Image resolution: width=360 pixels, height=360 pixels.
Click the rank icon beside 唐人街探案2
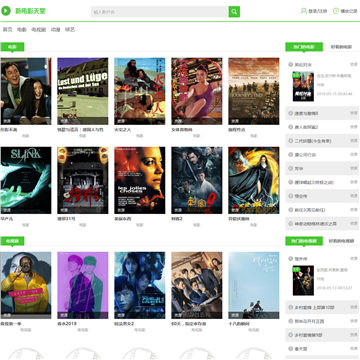point(291,127)
